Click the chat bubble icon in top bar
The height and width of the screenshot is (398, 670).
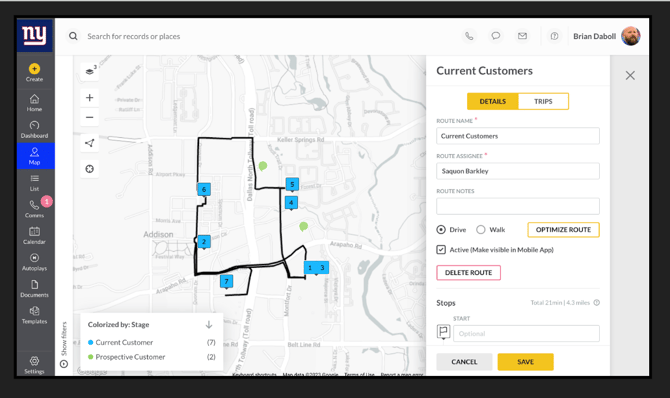click(x=496, y=36)
